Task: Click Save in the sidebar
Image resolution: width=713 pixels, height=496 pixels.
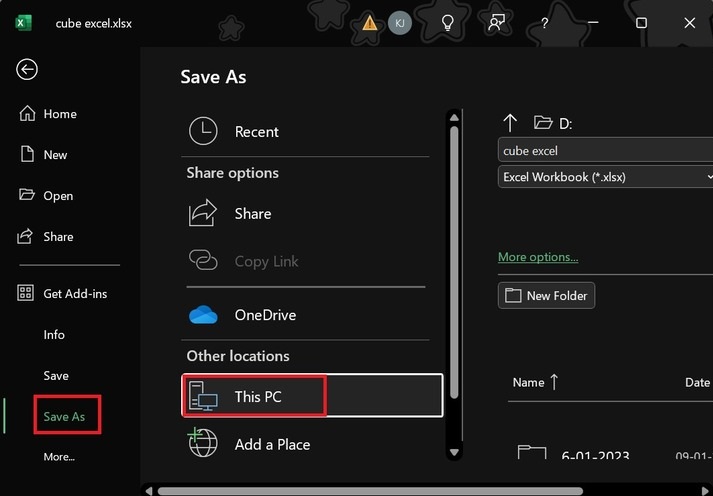Action: 56,376
